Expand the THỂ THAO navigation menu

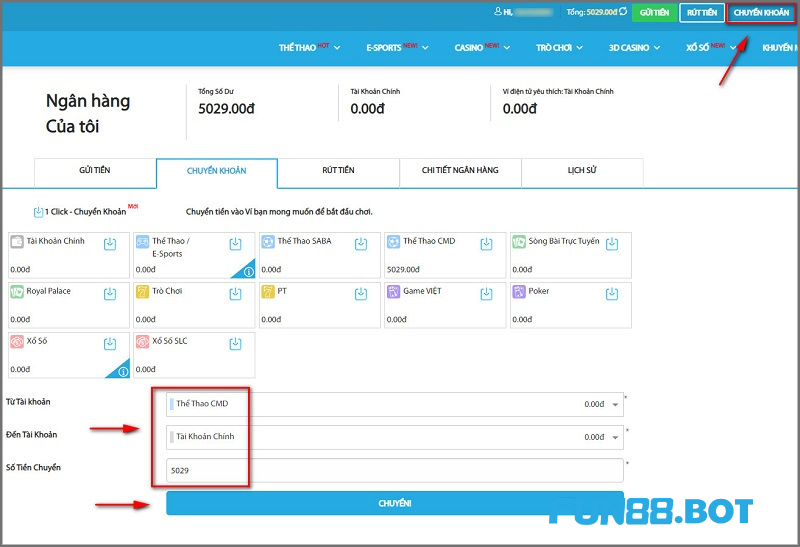click(x=310, y=47)
